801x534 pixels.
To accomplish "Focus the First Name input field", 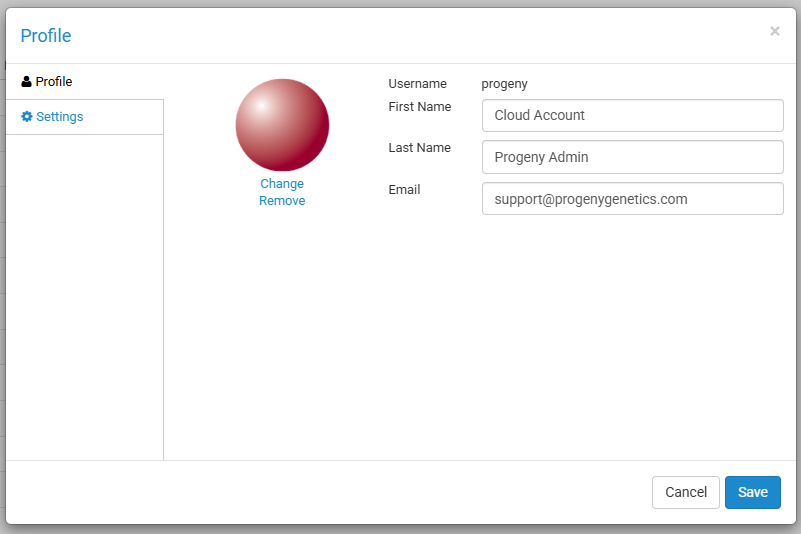I will point(632,115).
